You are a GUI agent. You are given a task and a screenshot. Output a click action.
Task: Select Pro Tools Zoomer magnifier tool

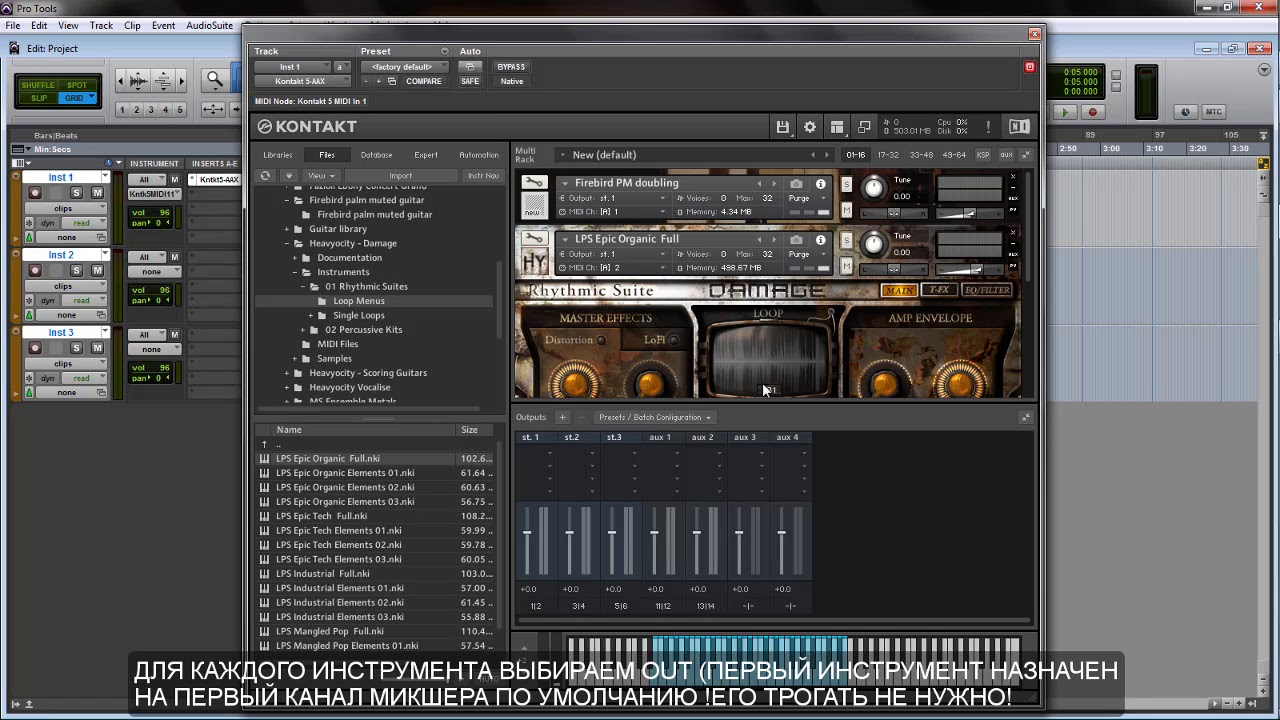coord(214,80)
